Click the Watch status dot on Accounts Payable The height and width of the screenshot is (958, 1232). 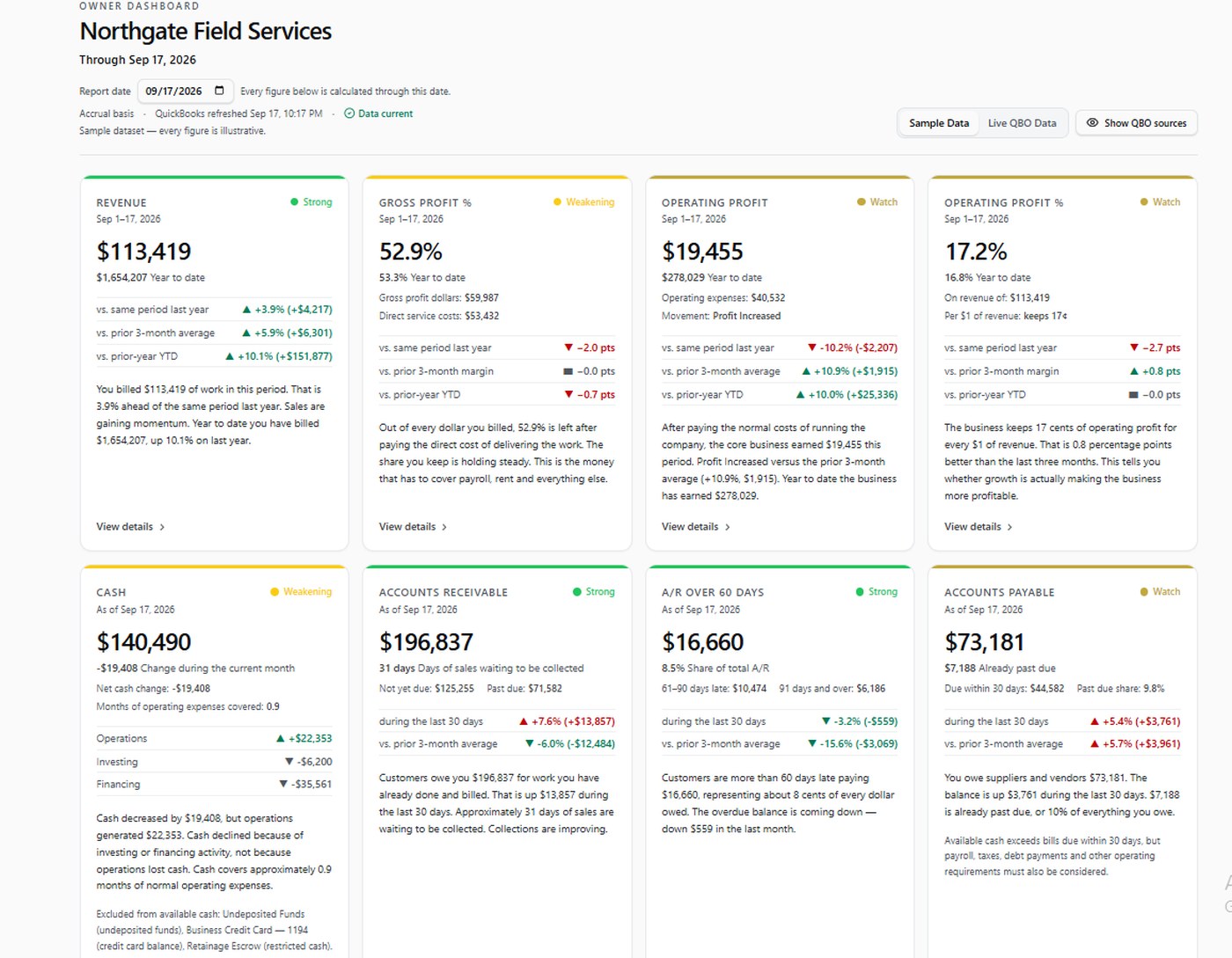tap(1144, 592)
